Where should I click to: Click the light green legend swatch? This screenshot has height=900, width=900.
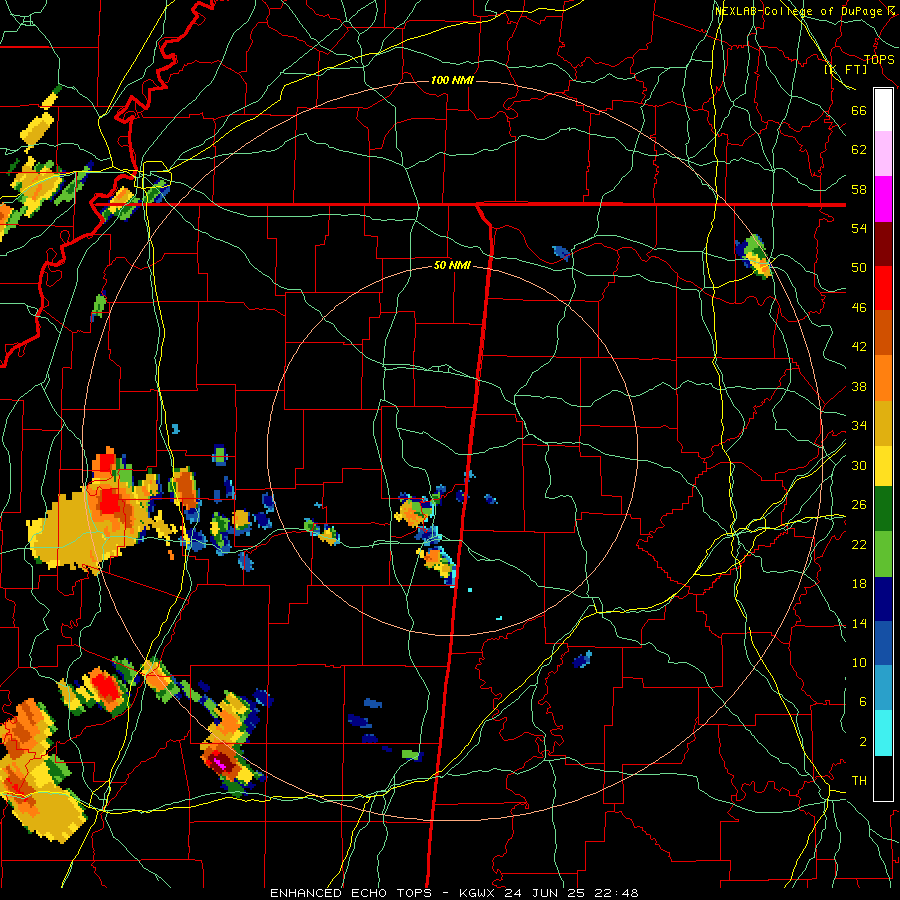[x=883, y=554]
